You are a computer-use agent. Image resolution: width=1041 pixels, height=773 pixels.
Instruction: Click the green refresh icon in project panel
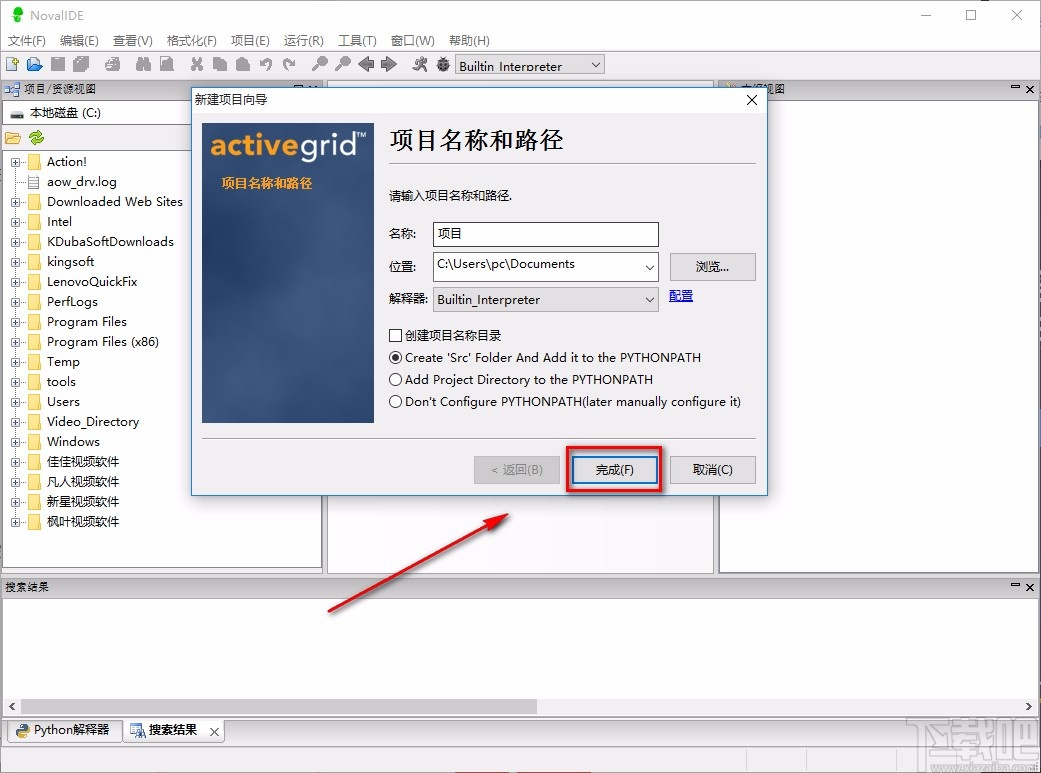[x=37, y=137]
